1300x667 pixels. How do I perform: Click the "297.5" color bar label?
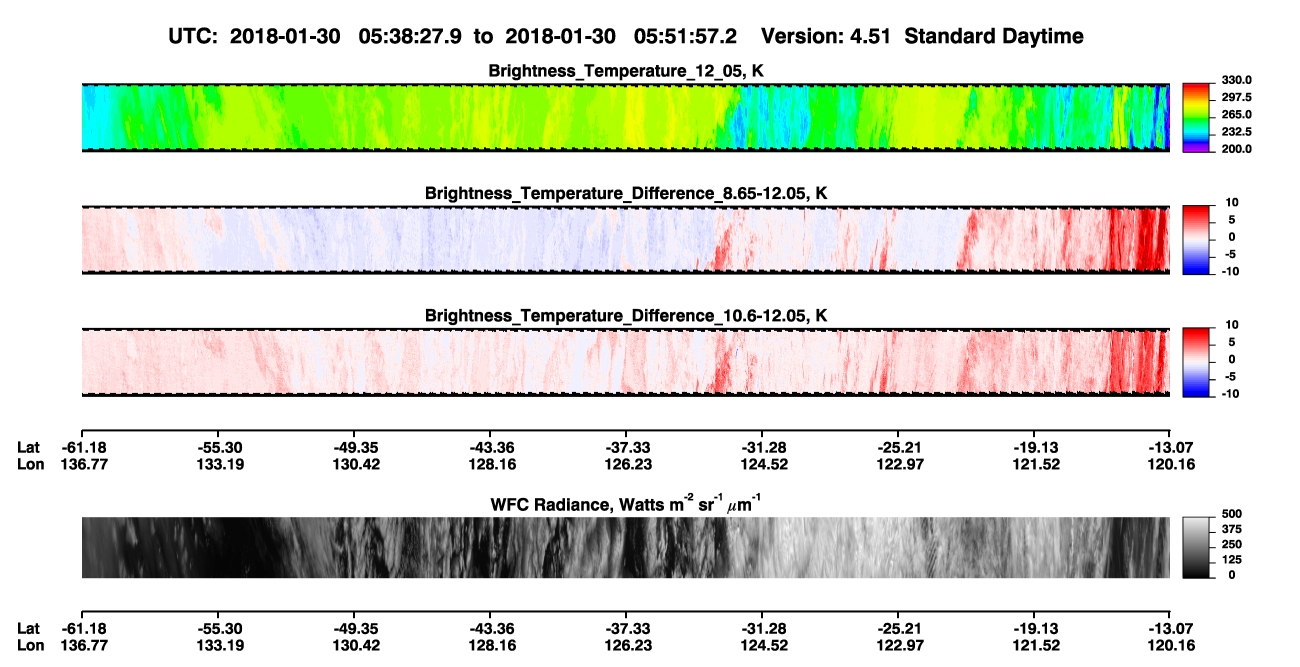pos(1237,97)
